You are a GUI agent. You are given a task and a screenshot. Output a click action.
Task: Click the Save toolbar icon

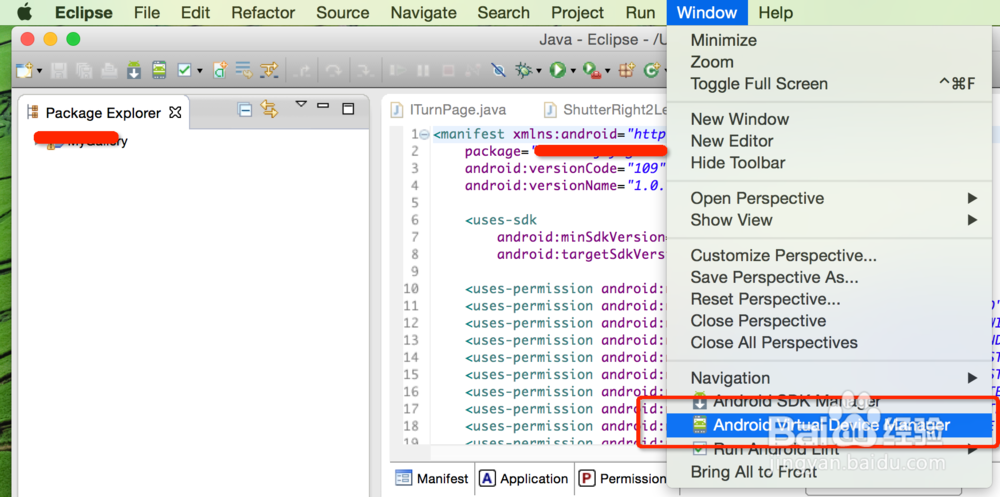59,70
